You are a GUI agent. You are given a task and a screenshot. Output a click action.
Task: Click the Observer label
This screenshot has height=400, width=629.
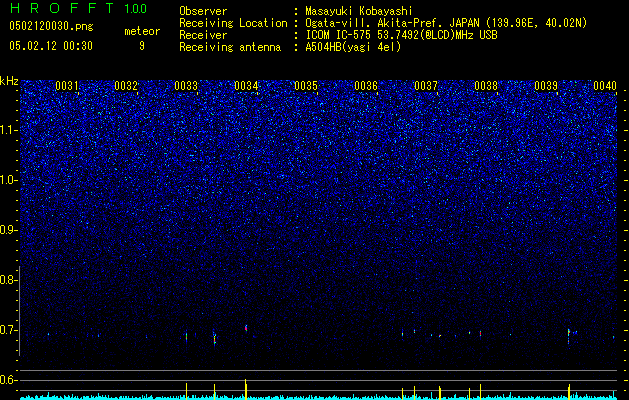click(x=203, y=11)
